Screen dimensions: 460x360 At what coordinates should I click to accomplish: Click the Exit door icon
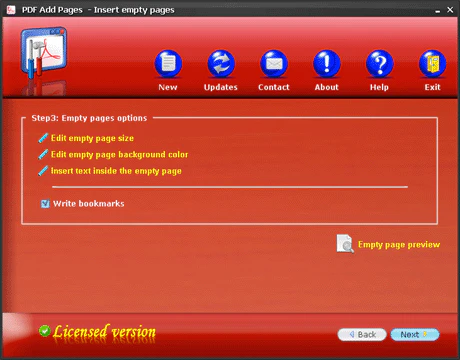click(432, 63)
